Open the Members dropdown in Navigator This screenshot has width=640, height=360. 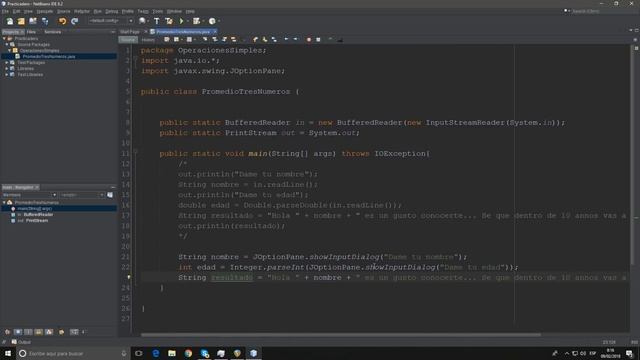coord(29,195)
